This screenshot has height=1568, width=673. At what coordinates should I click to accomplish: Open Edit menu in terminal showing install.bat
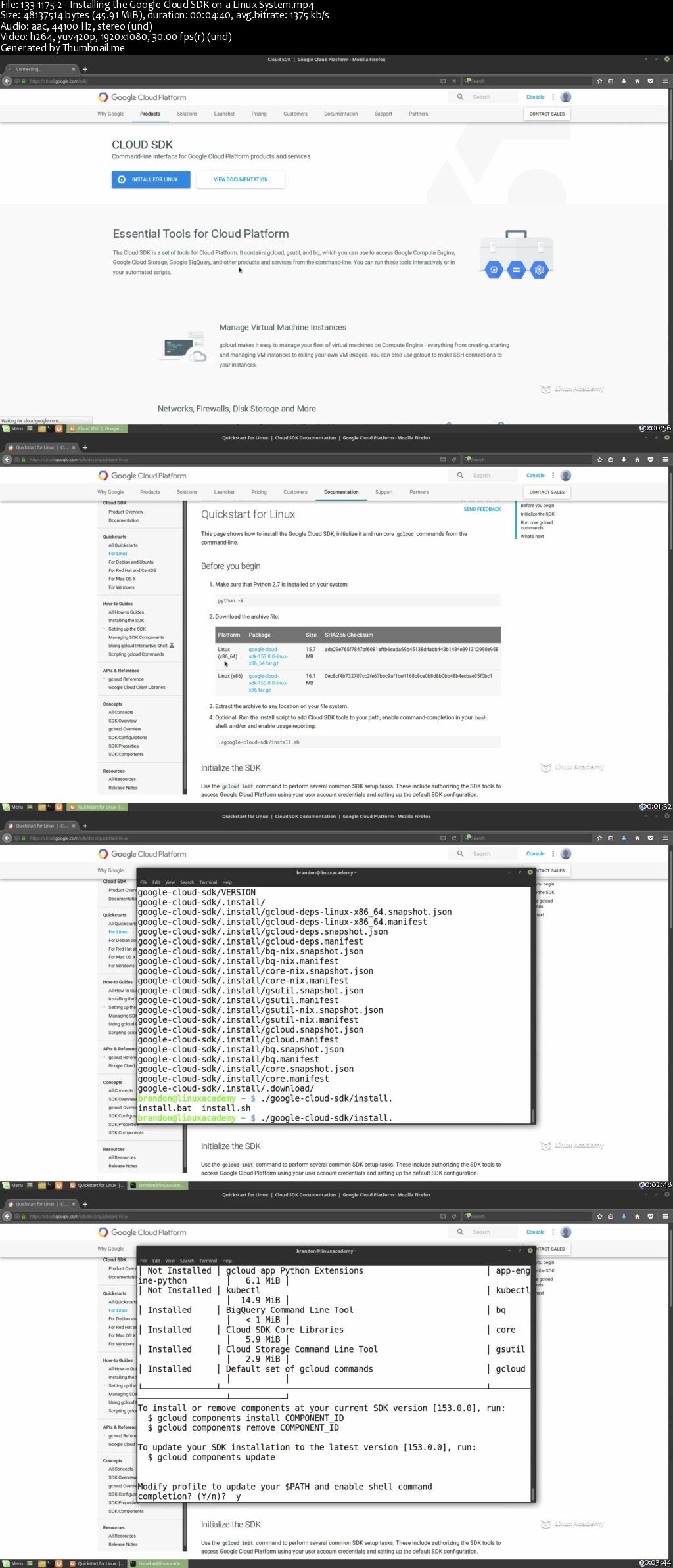pos(156,882)
